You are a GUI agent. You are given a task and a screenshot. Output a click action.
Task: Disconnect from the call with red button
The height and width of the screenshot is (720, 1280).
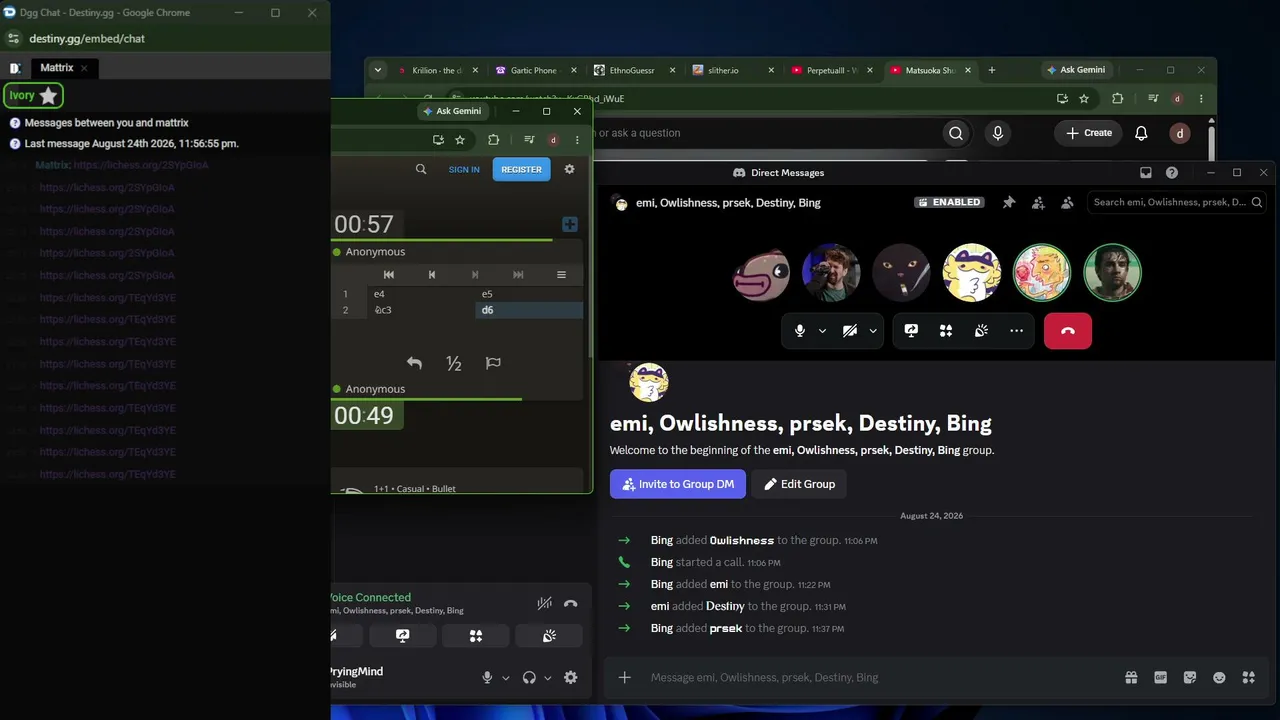tap(1068, 331)
